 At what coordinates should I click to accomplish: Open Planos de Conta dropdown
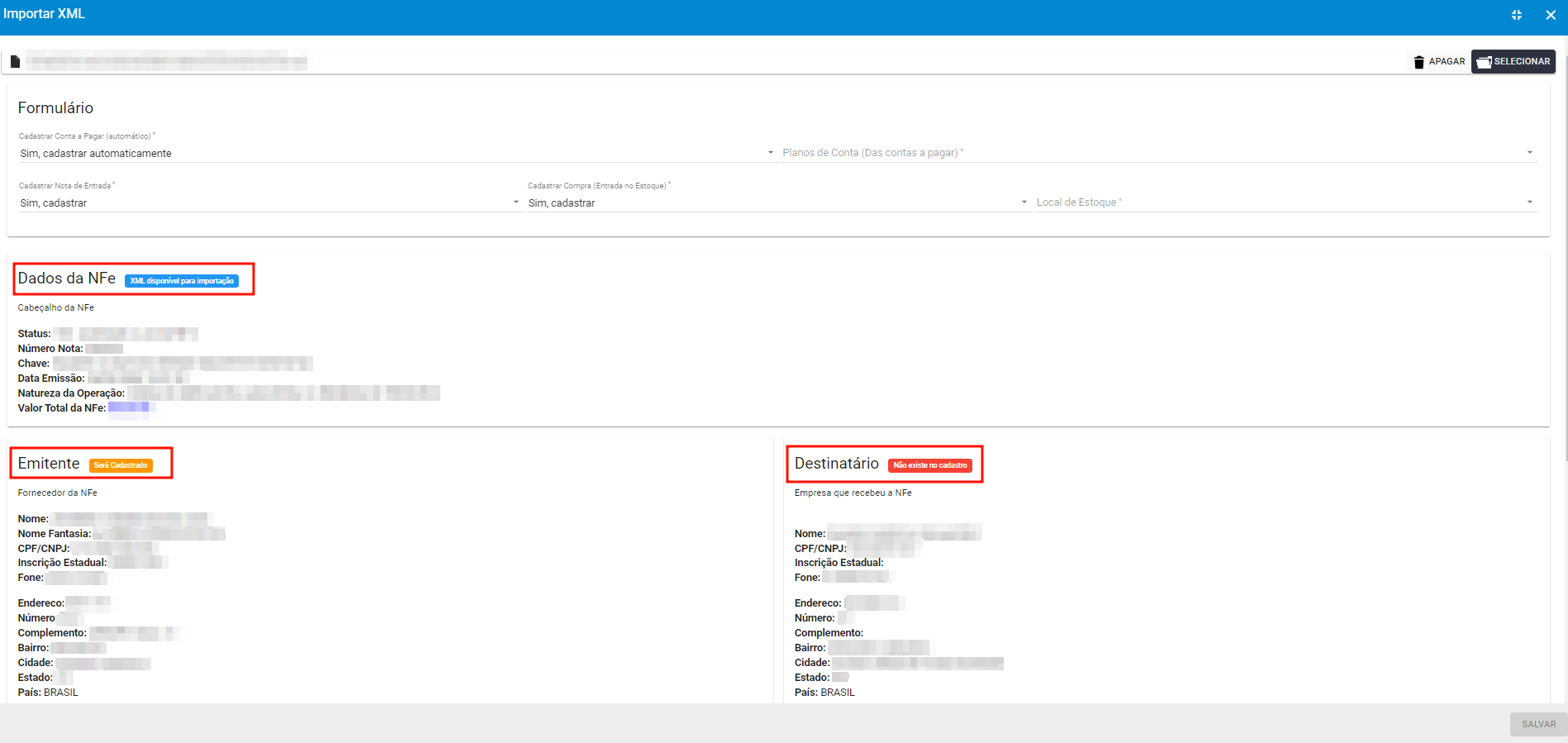pyautogui.click(x=1159, y=153)
